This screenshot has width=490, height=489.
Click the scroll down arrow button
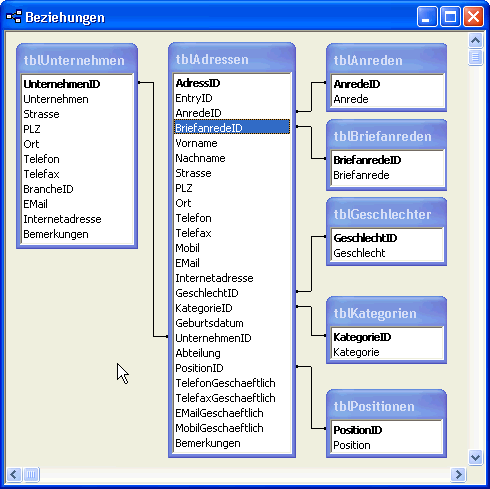[475, 457]
